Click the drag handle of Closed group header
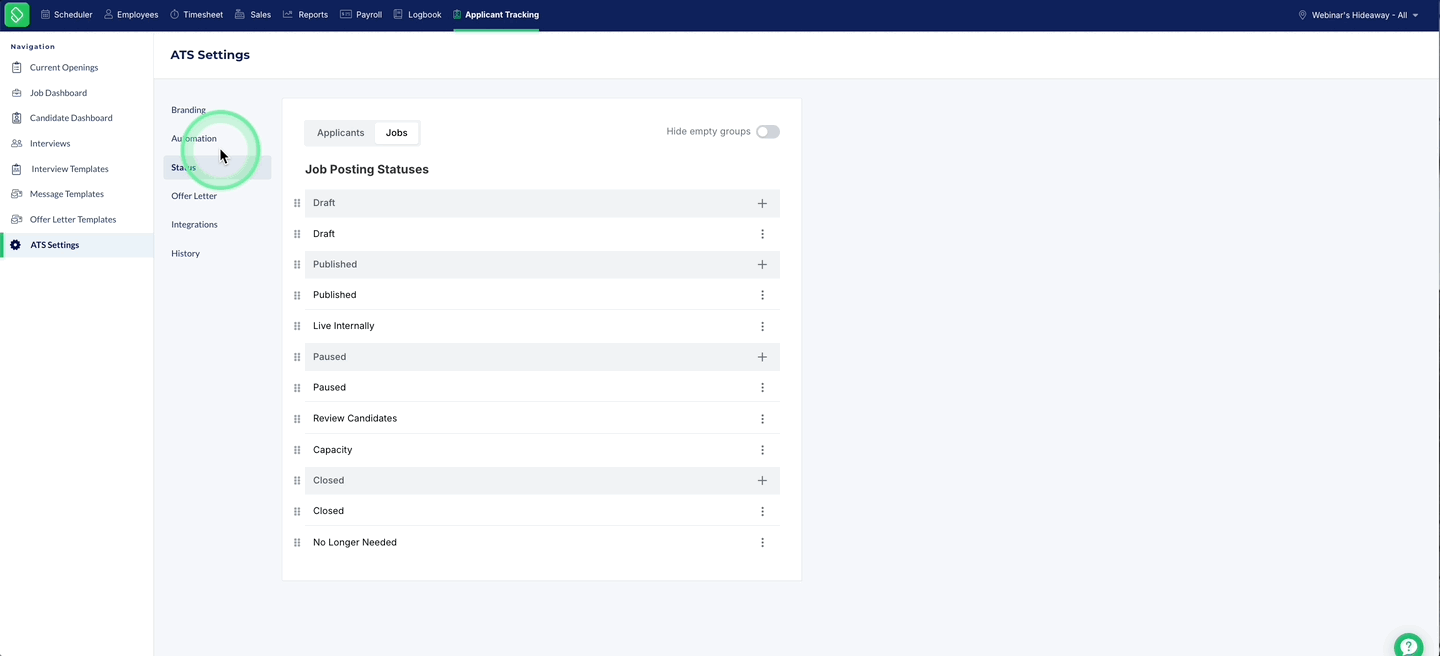 (297, 481)
